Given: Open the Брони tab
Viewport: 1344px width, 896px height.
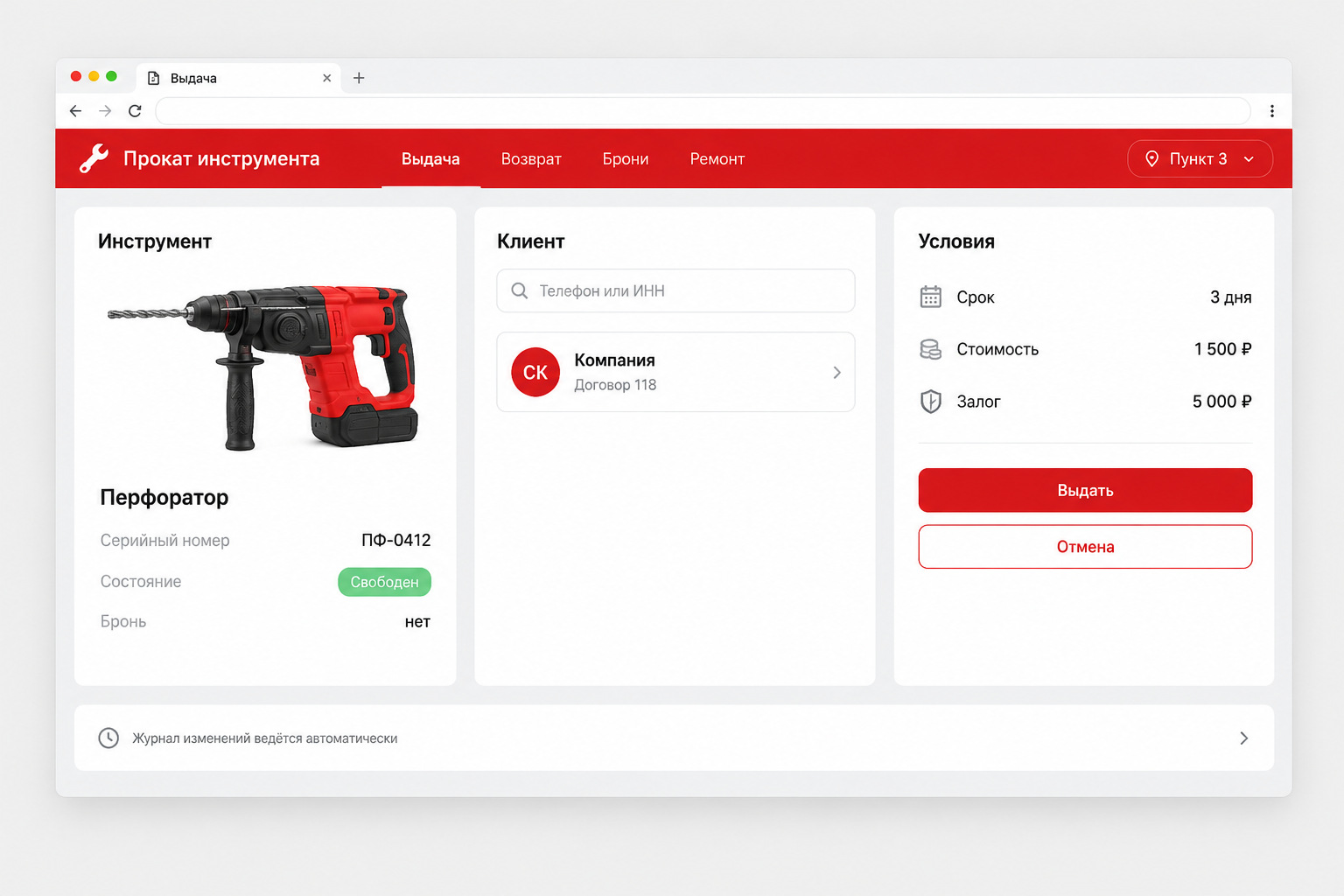Looking at the screenshot, I should pos(626,158).
